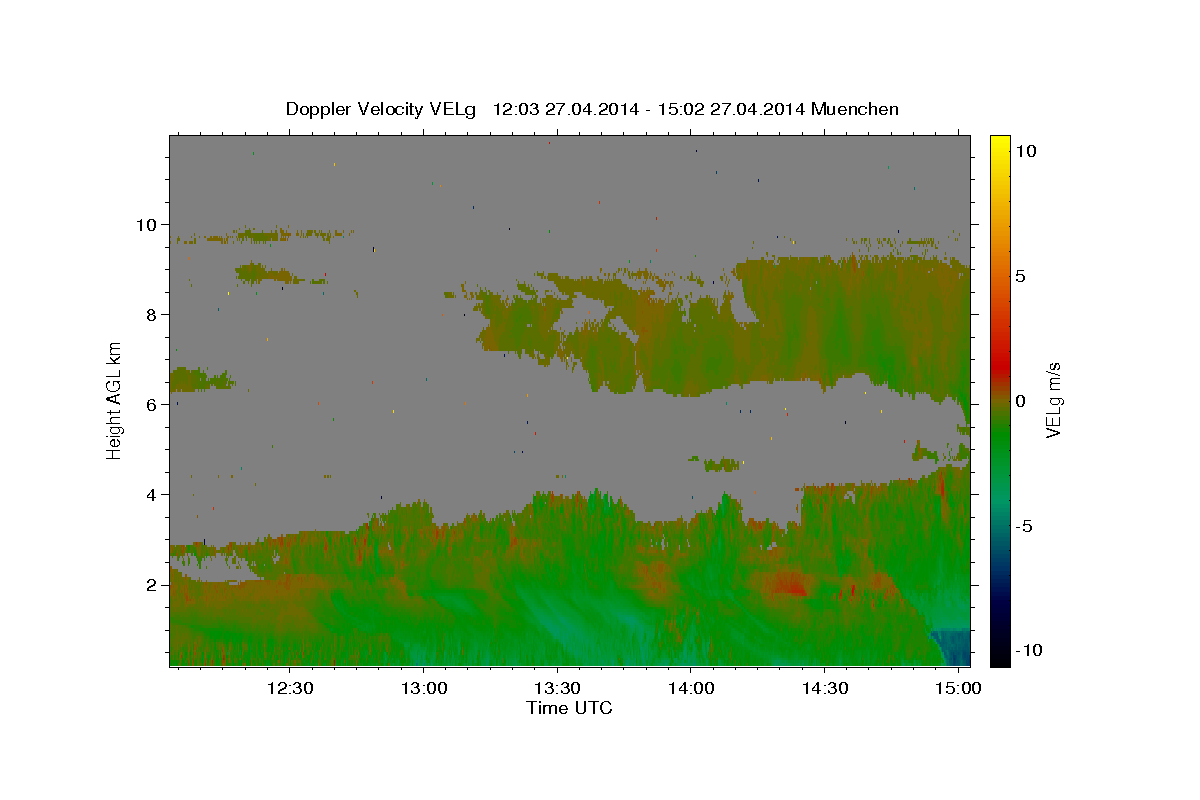Screen dimensions: 1200x800
Task: Click the height axis label 2
Action: point(154,584)
